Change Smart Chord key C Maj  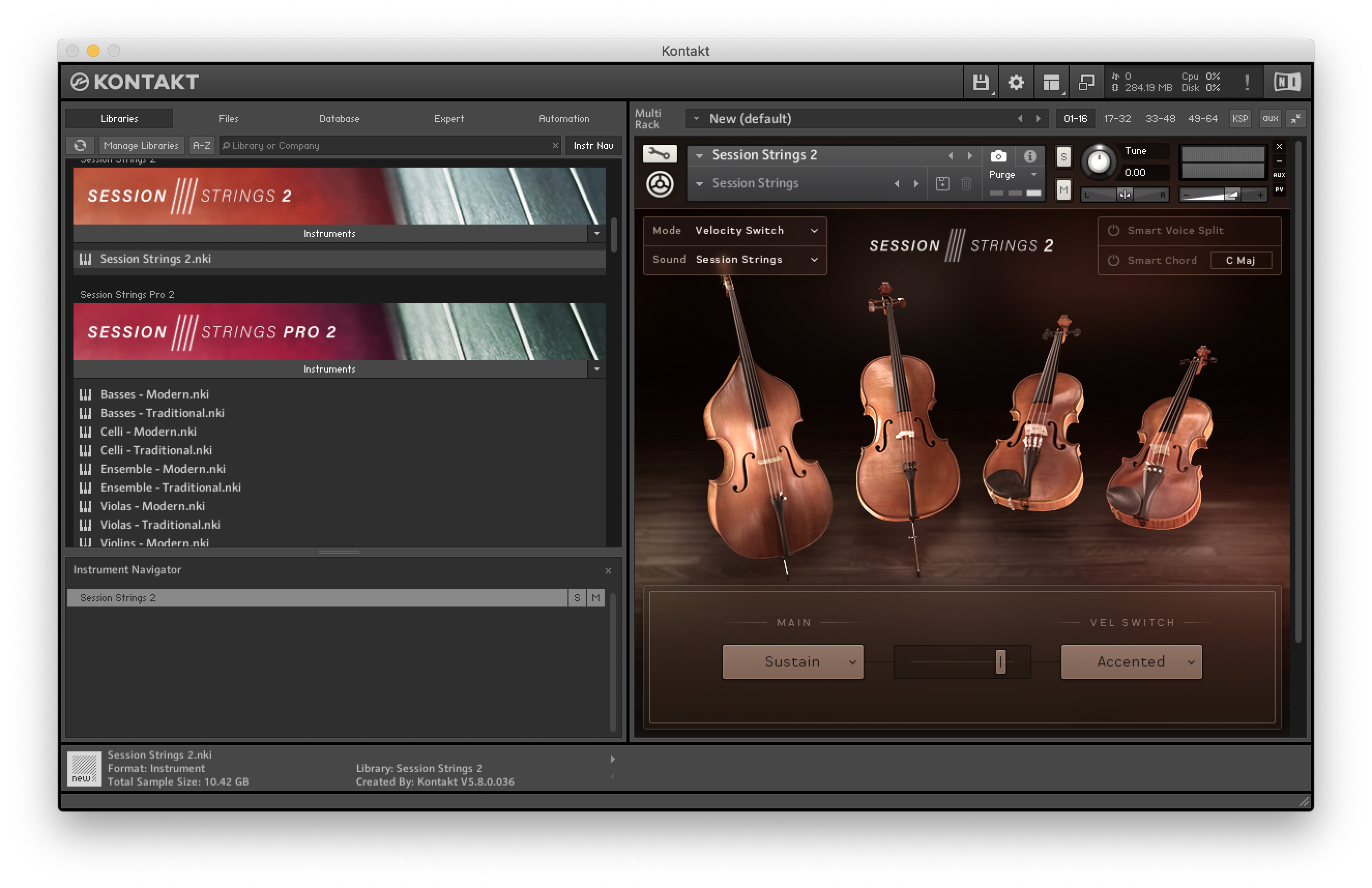[x=1240, y=260]
